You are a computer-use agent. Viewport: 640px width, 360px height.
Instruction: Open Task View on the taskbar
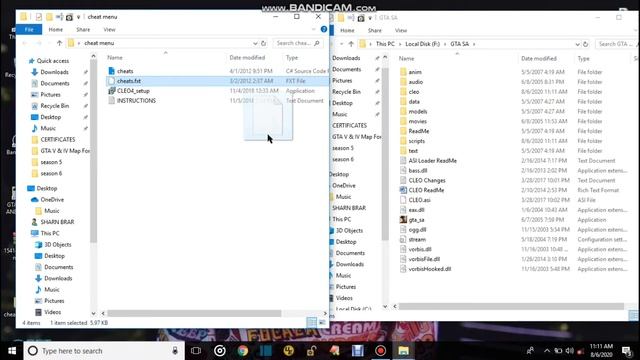click(196, 351)
